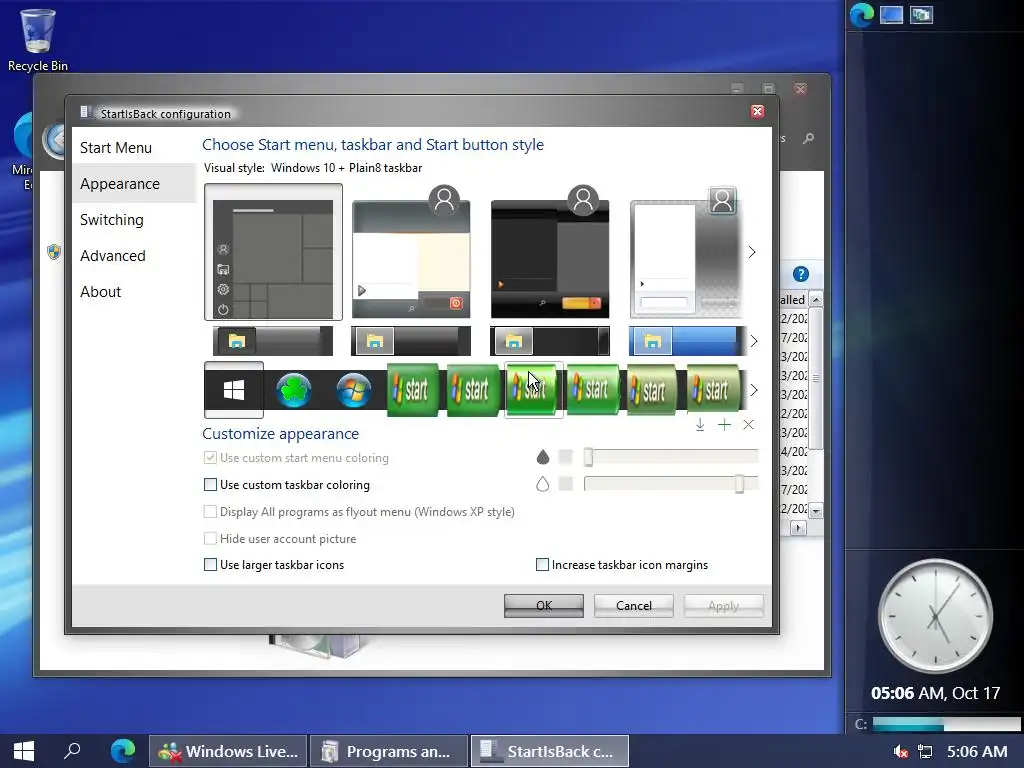Open taskbar search magnifier
Screen dimensions: 1024x768
72,751
